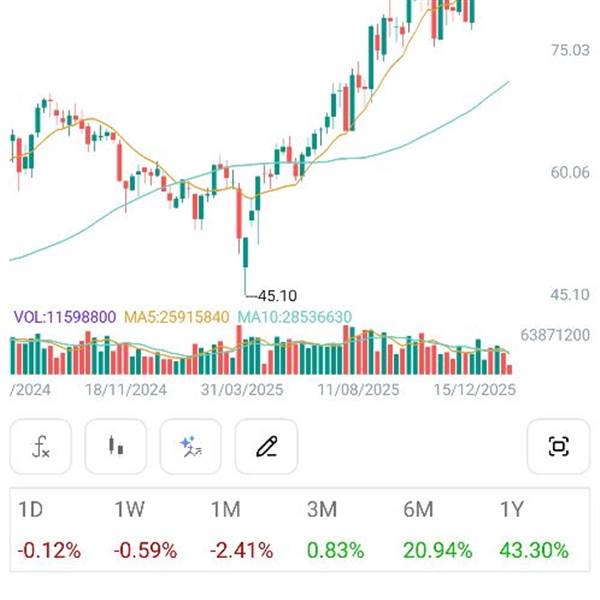Select the 6M performance period
The image size is (600, 600).
point(418,510)
